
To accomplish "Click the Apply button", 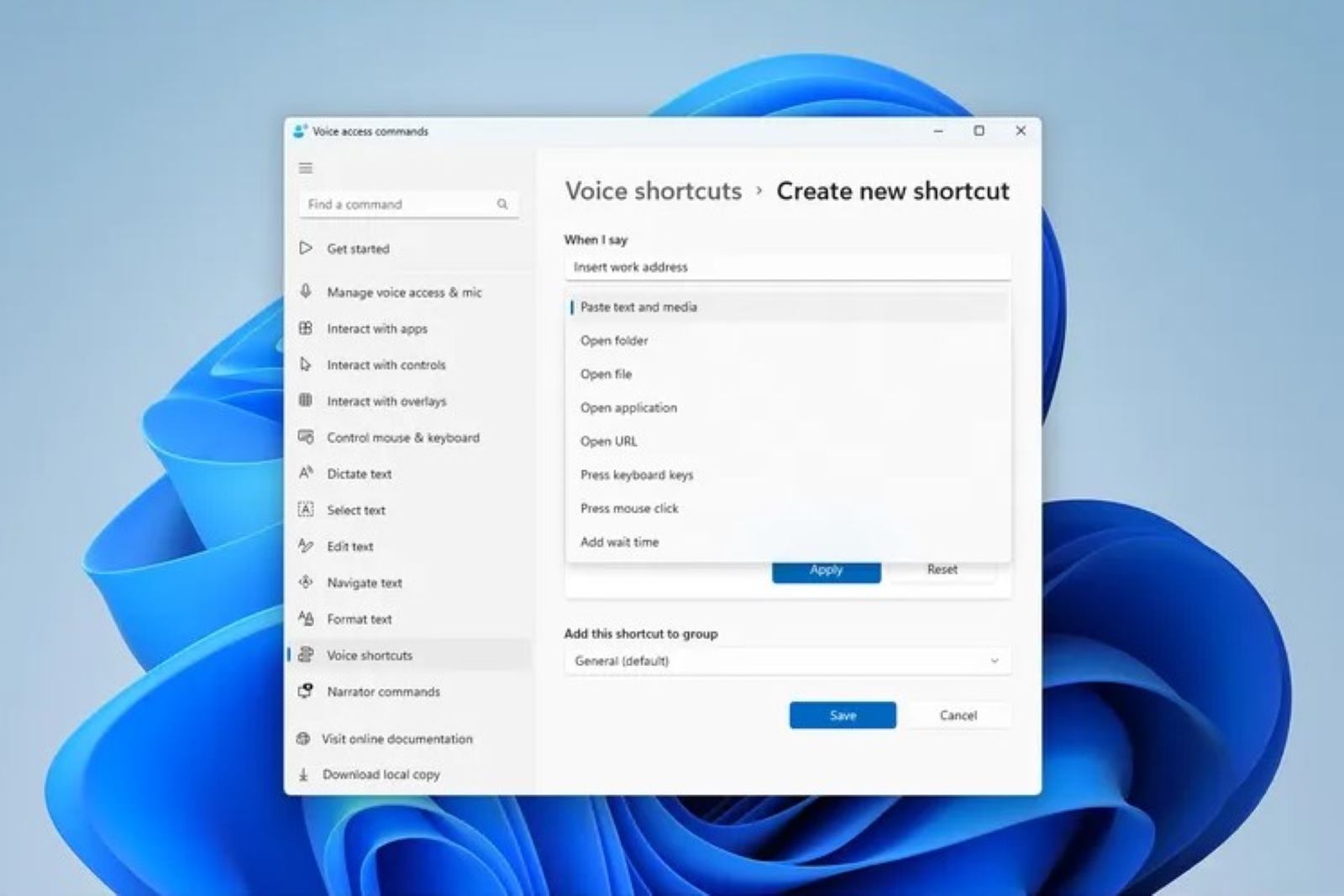I will coord(827,571).
